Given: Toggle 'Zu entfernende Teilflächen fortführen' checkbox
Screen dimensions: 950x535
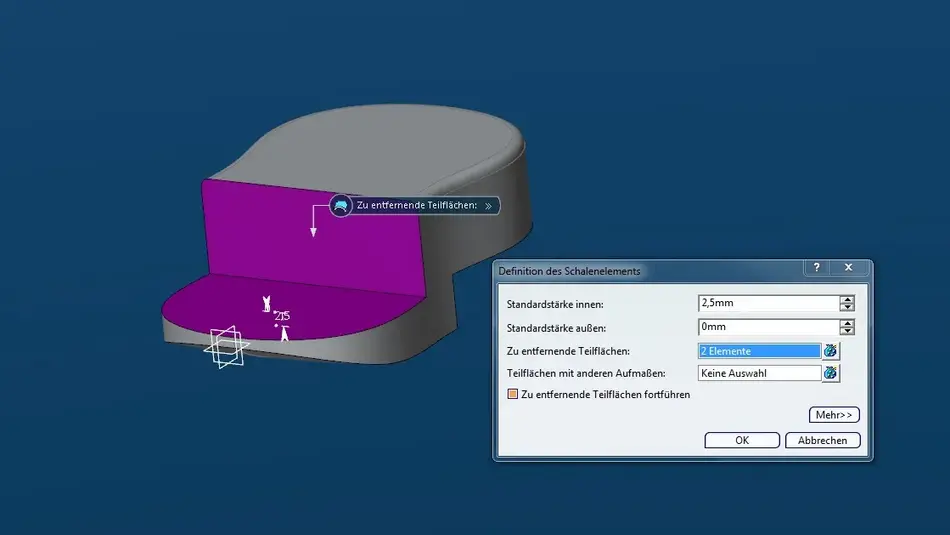Looking at the screenshot, I should point(513,395).
